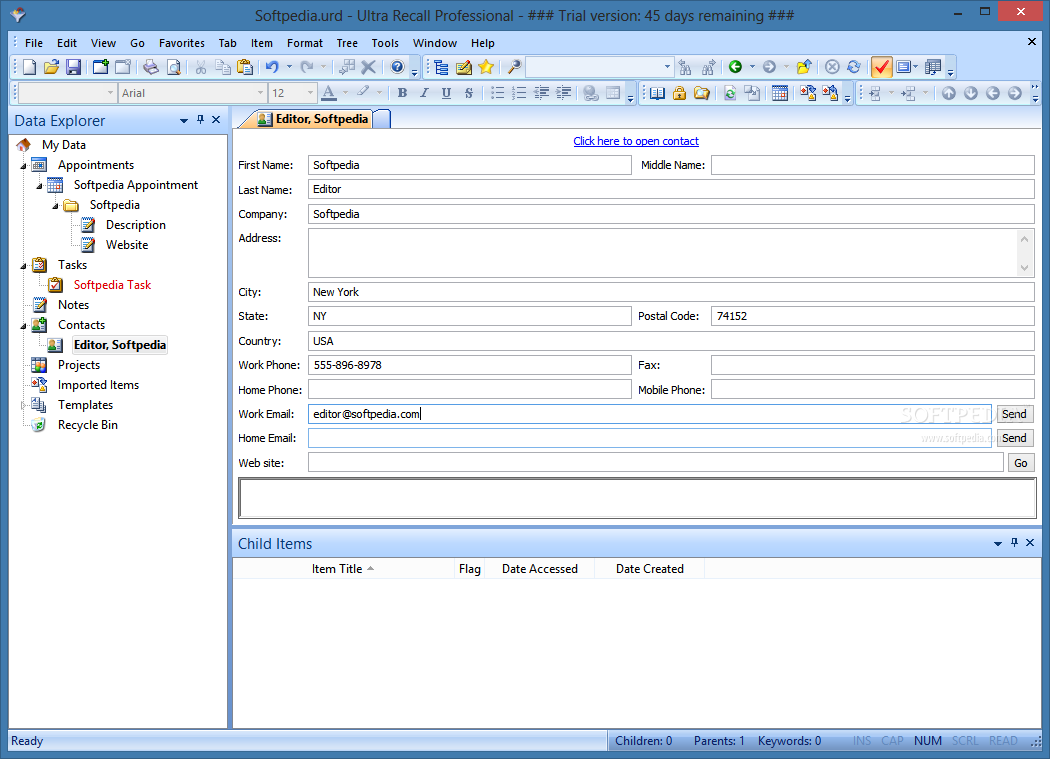Collapse the Contacts tree node
Image resolution: width=1050 pixels, height=759 pixels.
click(x=23, y=326)
